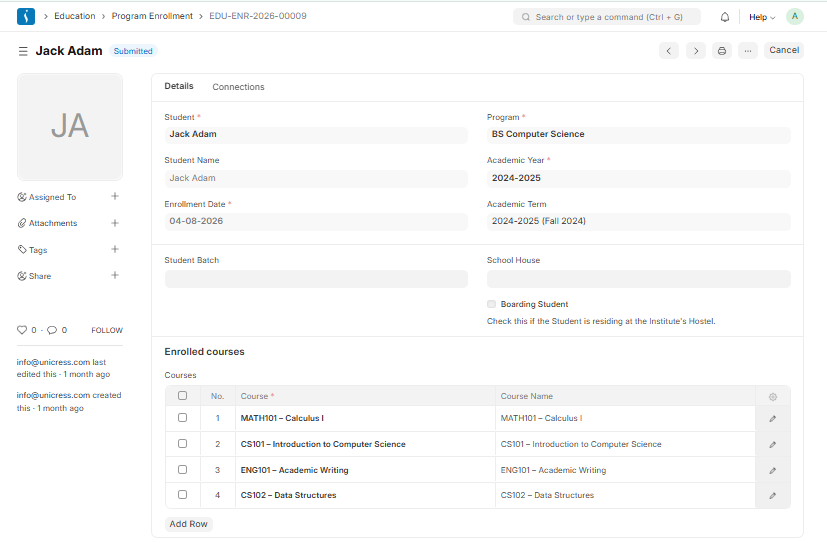Edit the CS102 Data Structures row pencil
The height and width of the screenshot is (543, 827).
click(773, 496)
